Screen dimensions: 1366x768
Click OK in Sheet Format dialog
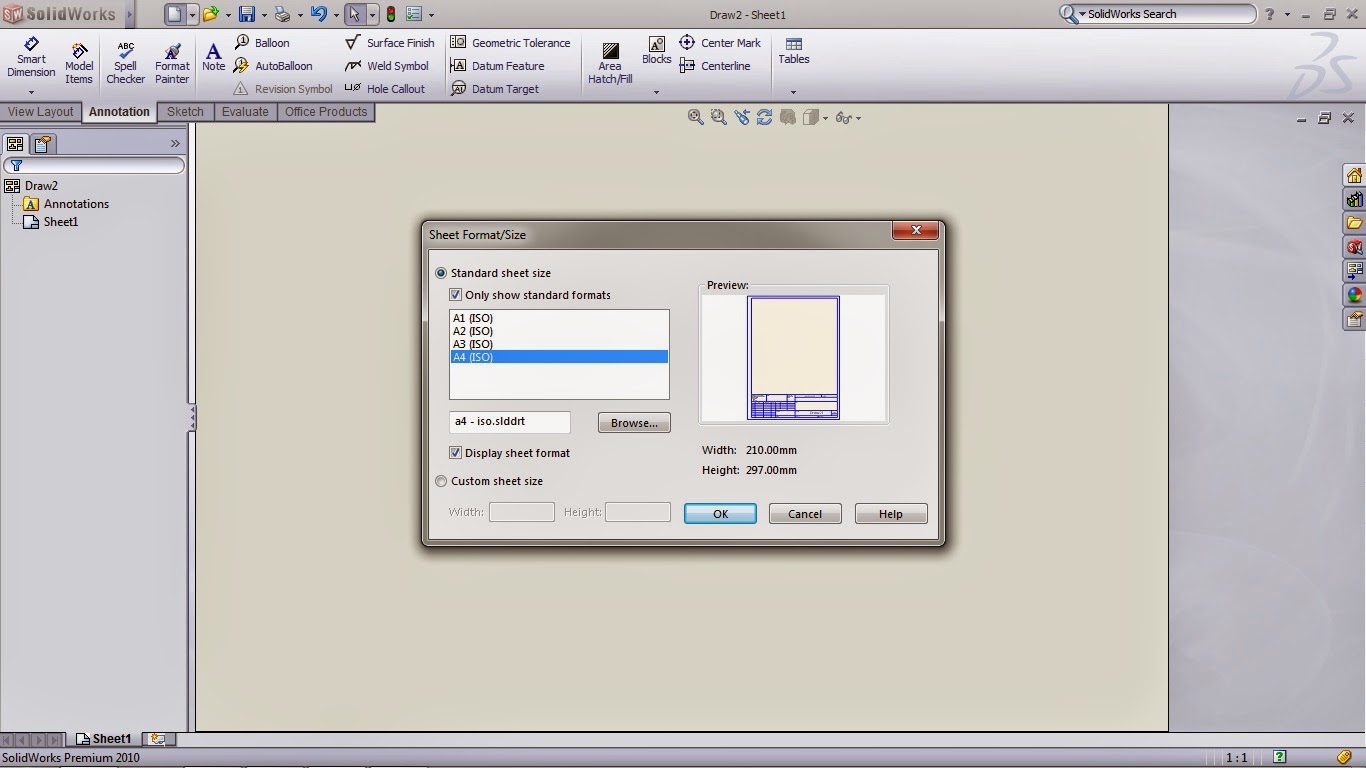[720, 514]
